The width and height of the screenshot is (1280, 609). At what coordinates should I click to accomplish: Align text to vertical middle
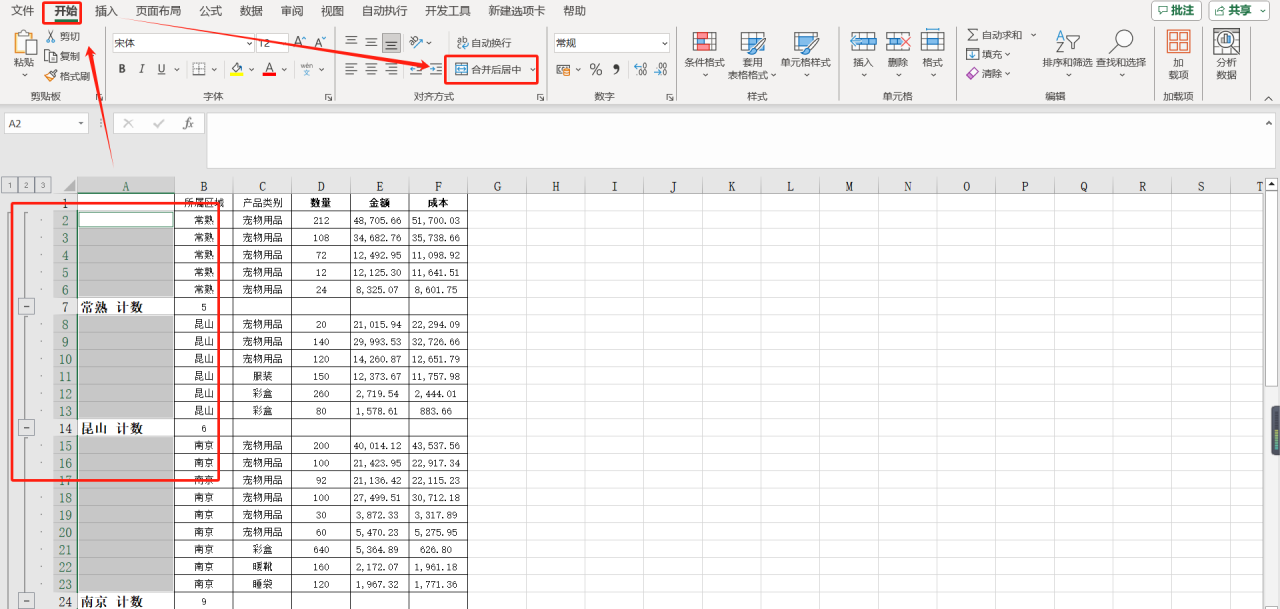click(371, 42)
